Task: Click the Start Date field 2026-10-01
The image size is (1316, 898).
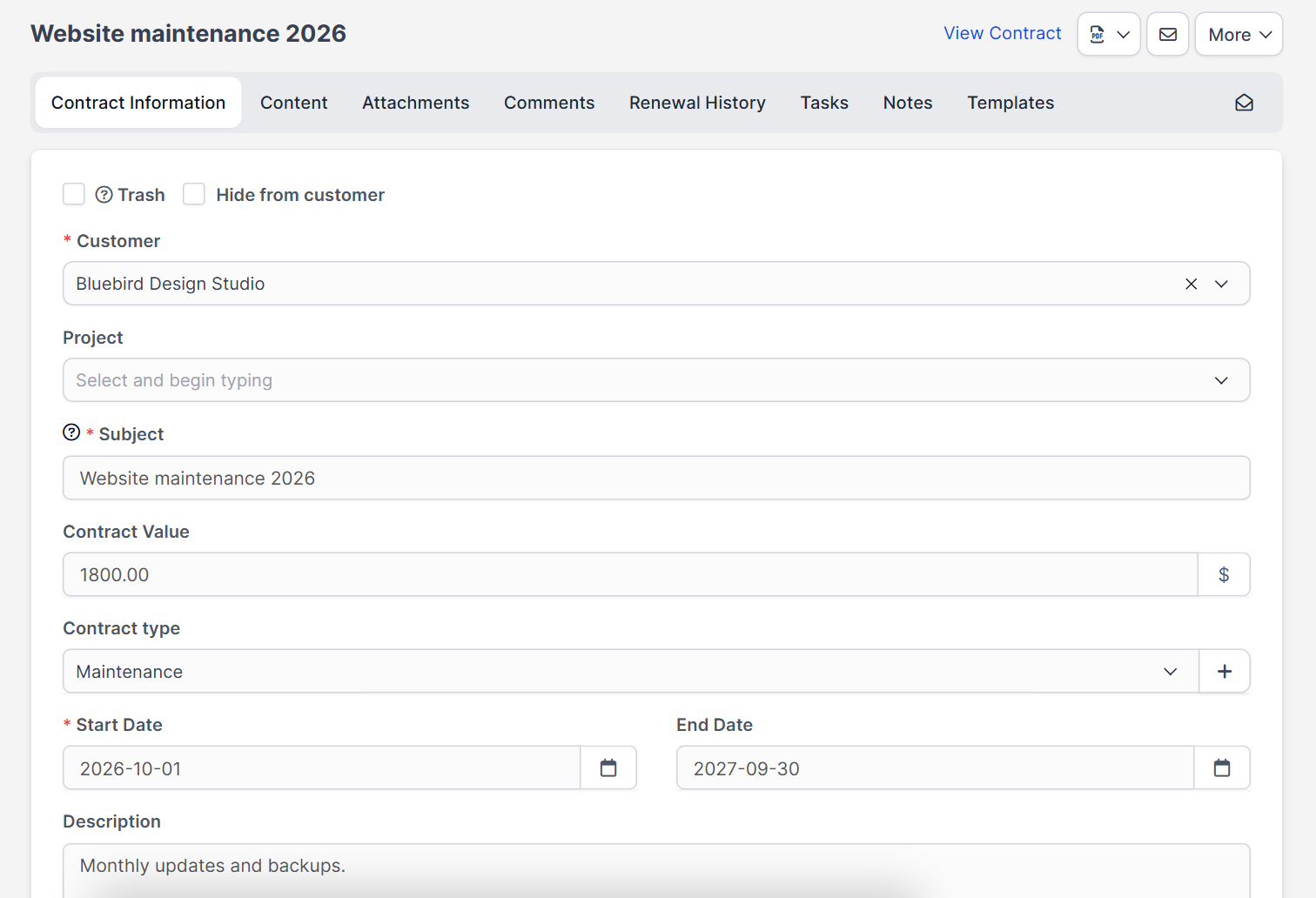Action: coord(322,767)
